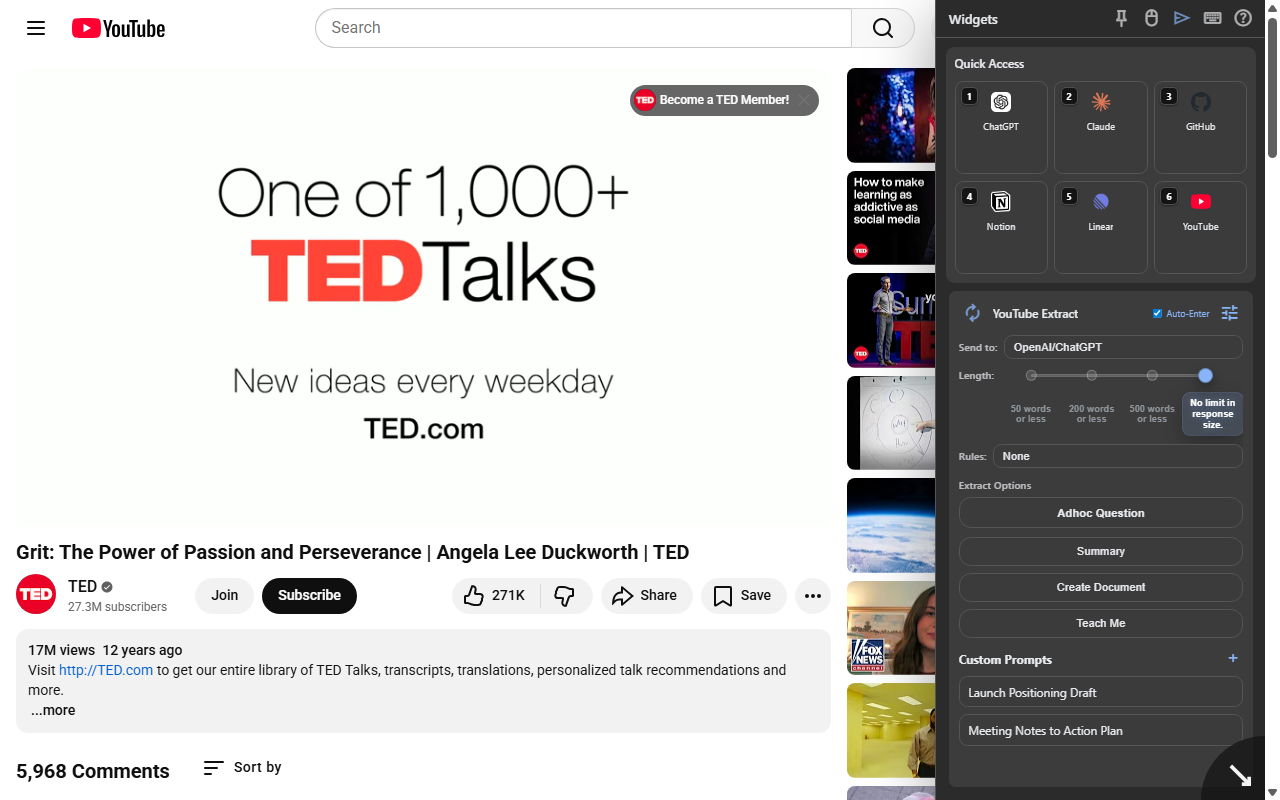Subscribe to the TED channel
This screenshot has width=1280, height=800.
click(309, 595)
